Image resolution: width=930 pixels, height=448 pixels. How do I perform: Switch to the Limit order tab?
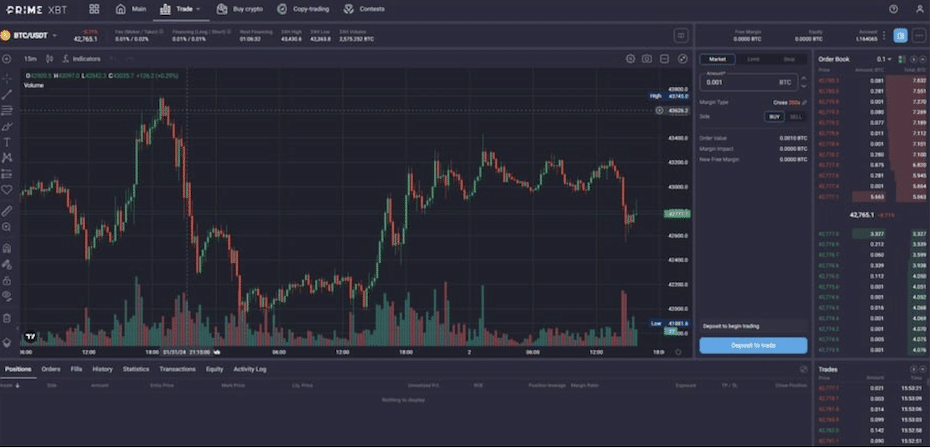pyautogui.click(x=753, y=59)
